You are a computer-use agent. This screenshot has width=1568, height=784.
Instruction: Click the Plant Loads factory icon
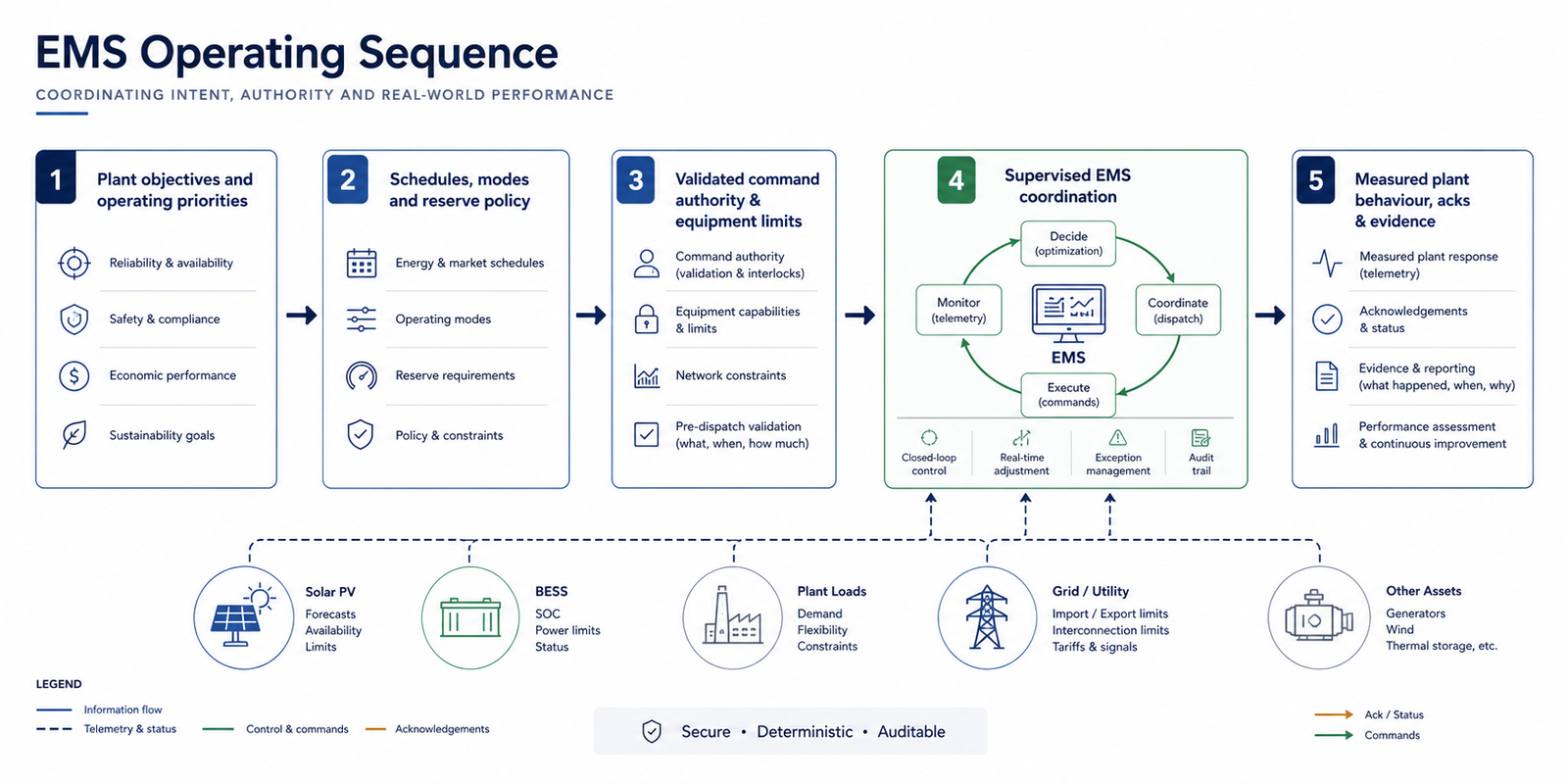pos(732,617)
